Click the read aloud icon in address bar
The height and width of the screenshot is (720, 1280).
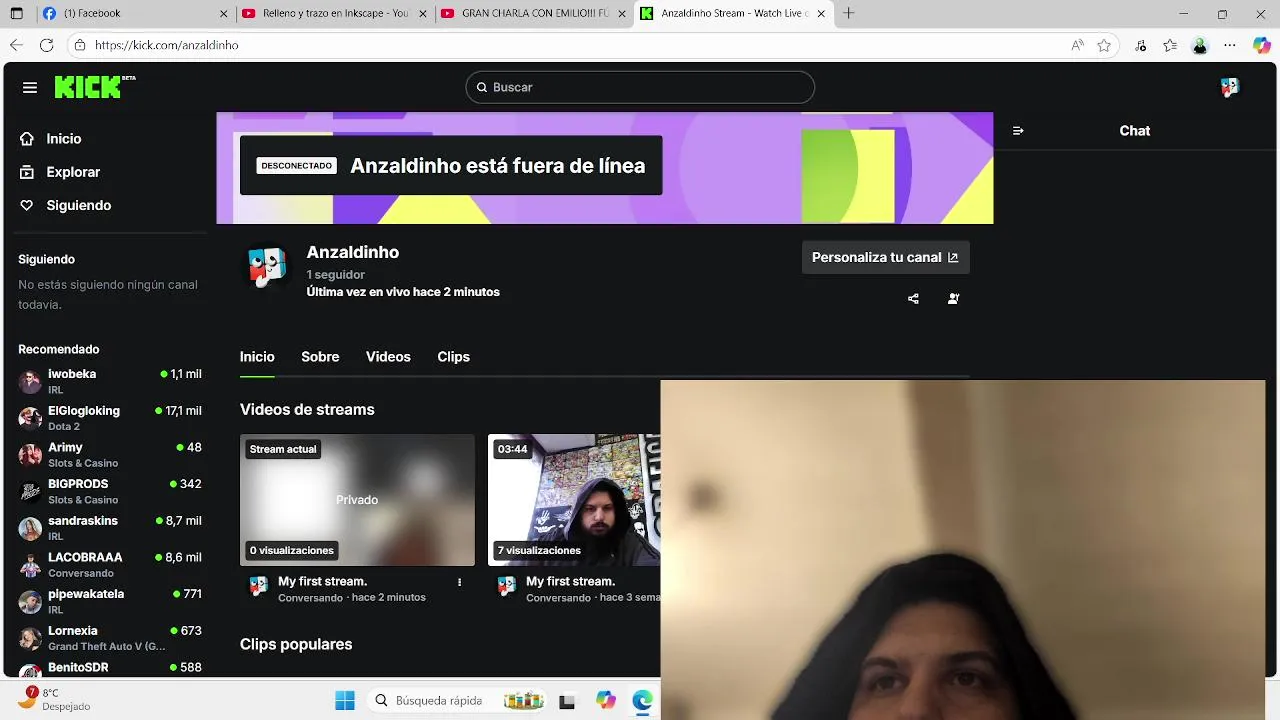tap(1077, 45)
